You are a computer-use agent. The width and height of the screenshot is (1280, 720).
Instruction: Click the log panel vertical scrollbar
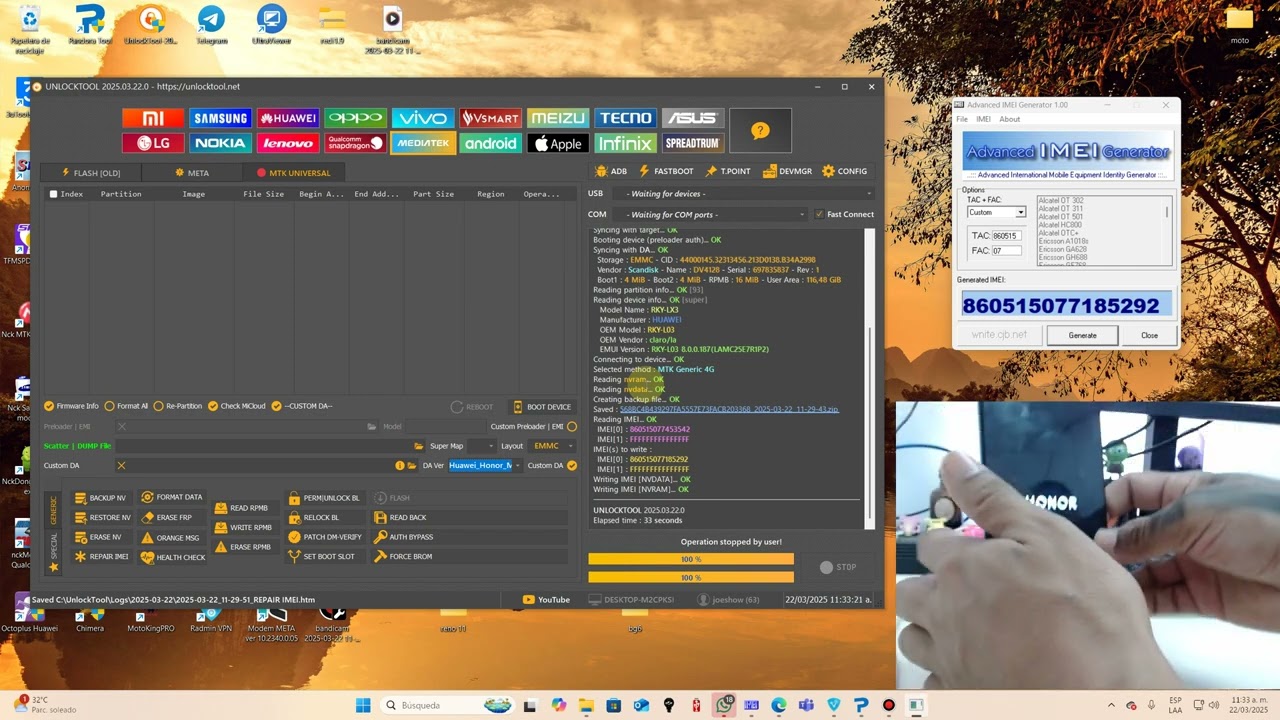(869, 378)
